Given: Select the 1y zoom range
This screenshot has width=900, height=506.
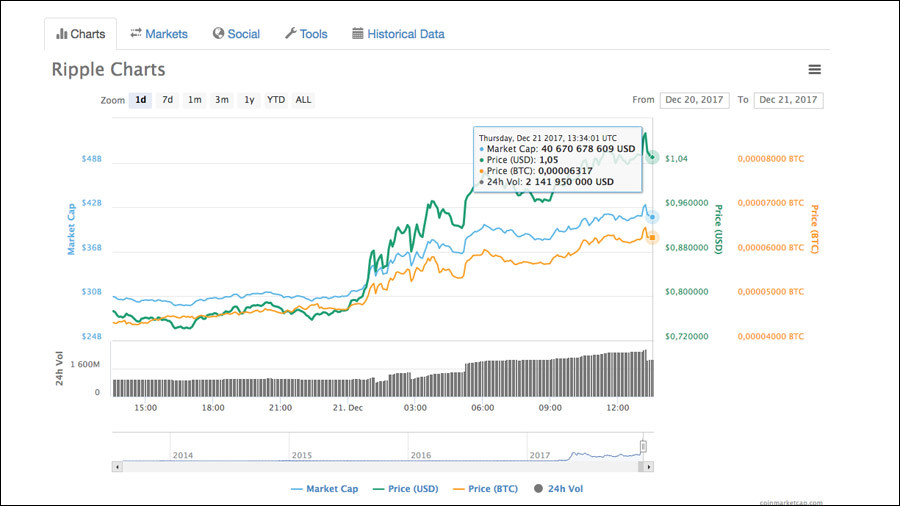Looking at the screenshot, I should tap(249, 100).
